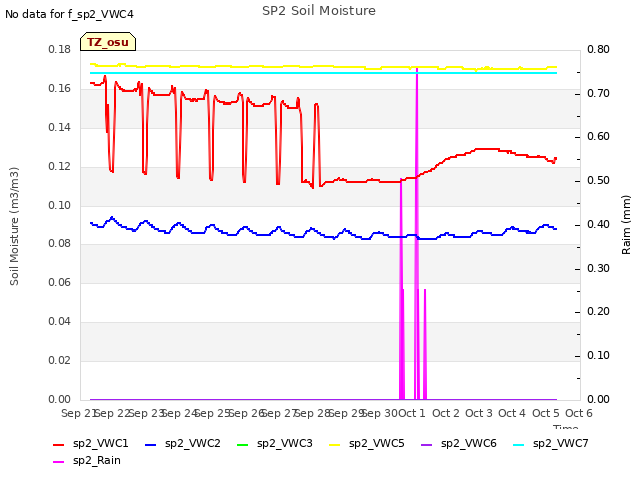Click the 0.30 right axis tick label

pos(598,268)
